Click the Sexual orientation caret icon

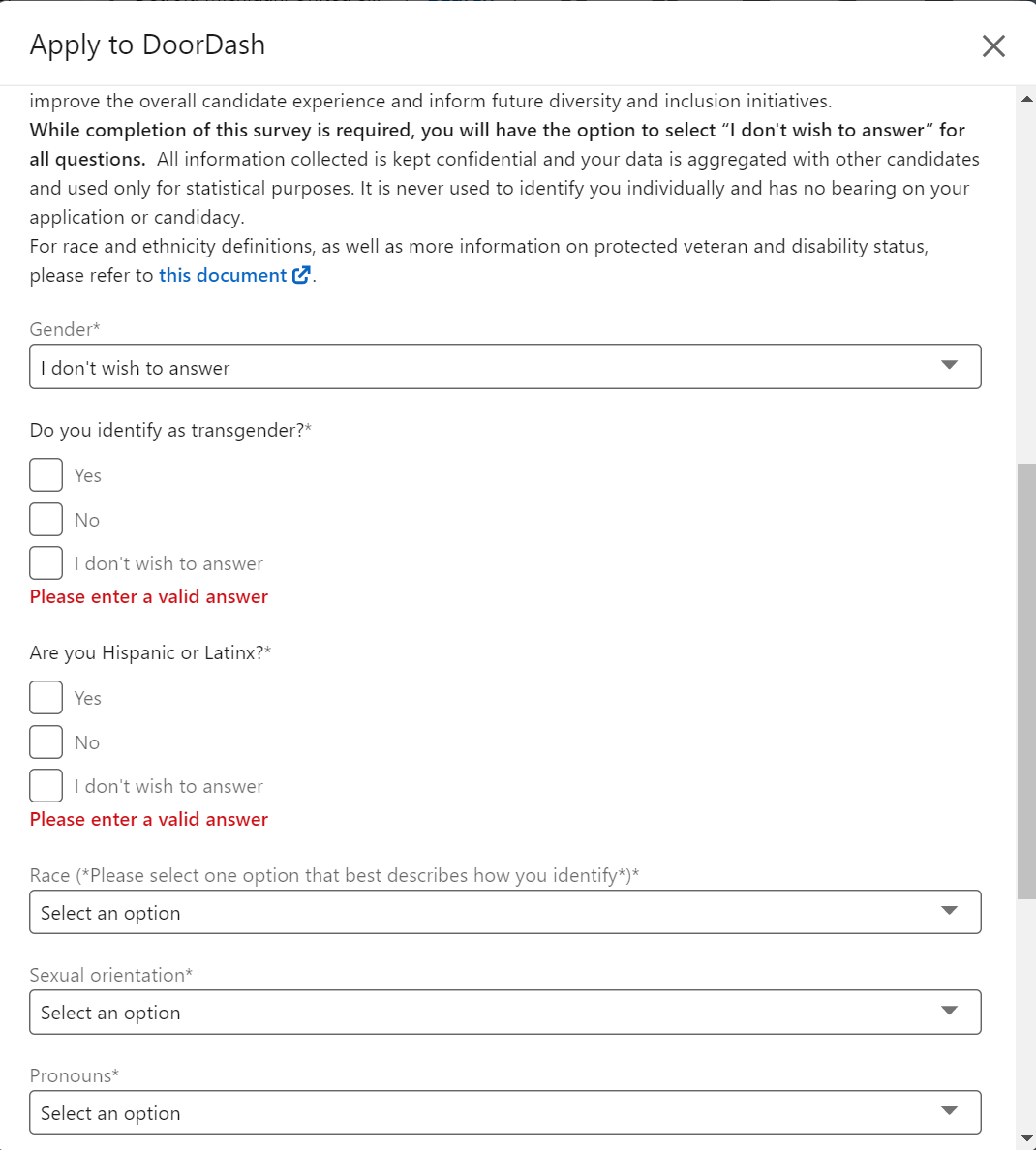[x=949, y=1011]
